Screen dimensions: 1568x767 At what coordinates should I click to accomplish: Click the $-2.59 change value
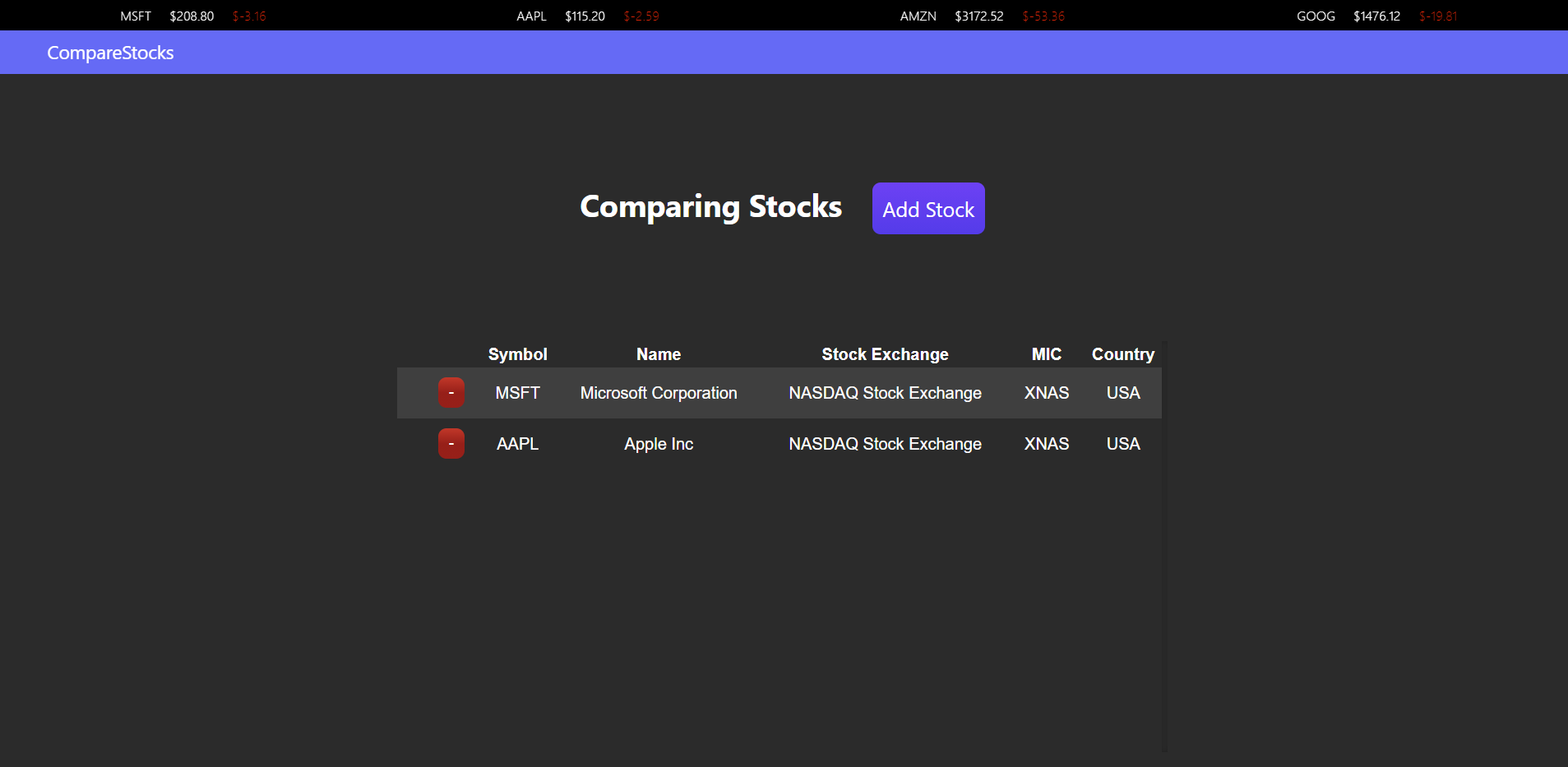click(641, 16)
